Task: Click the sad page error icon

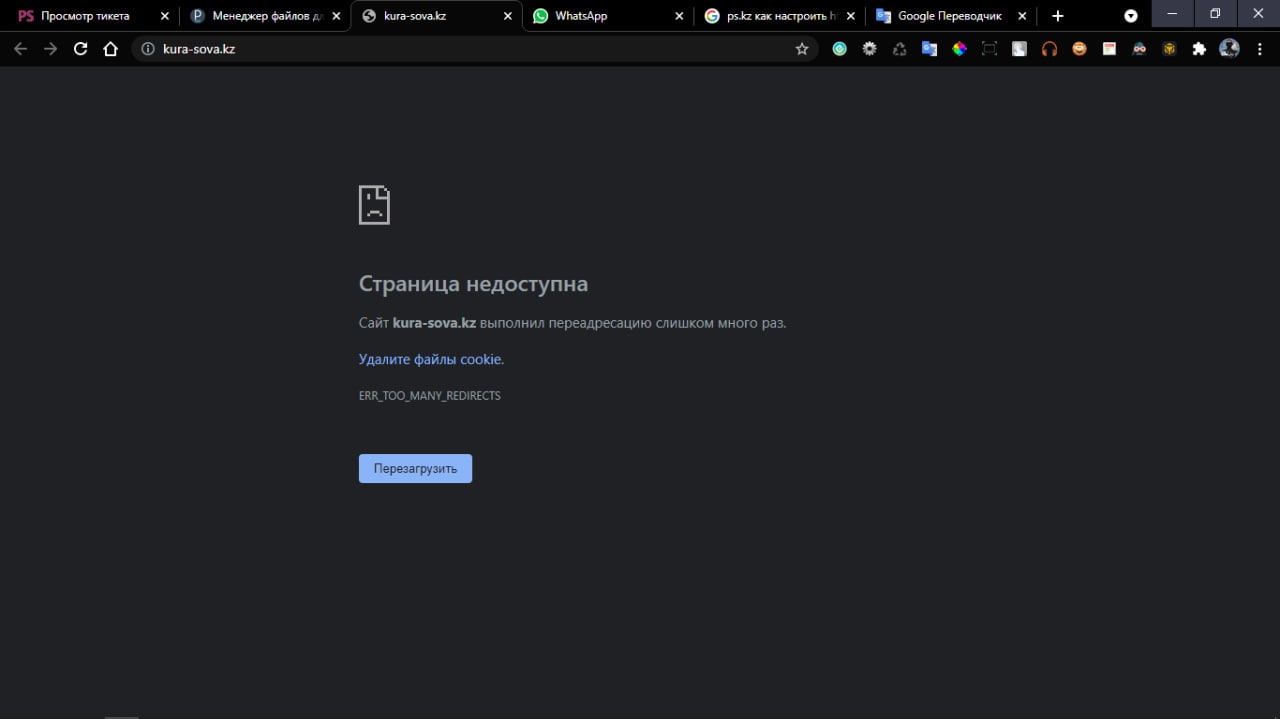Action: (x=374, y=205)
